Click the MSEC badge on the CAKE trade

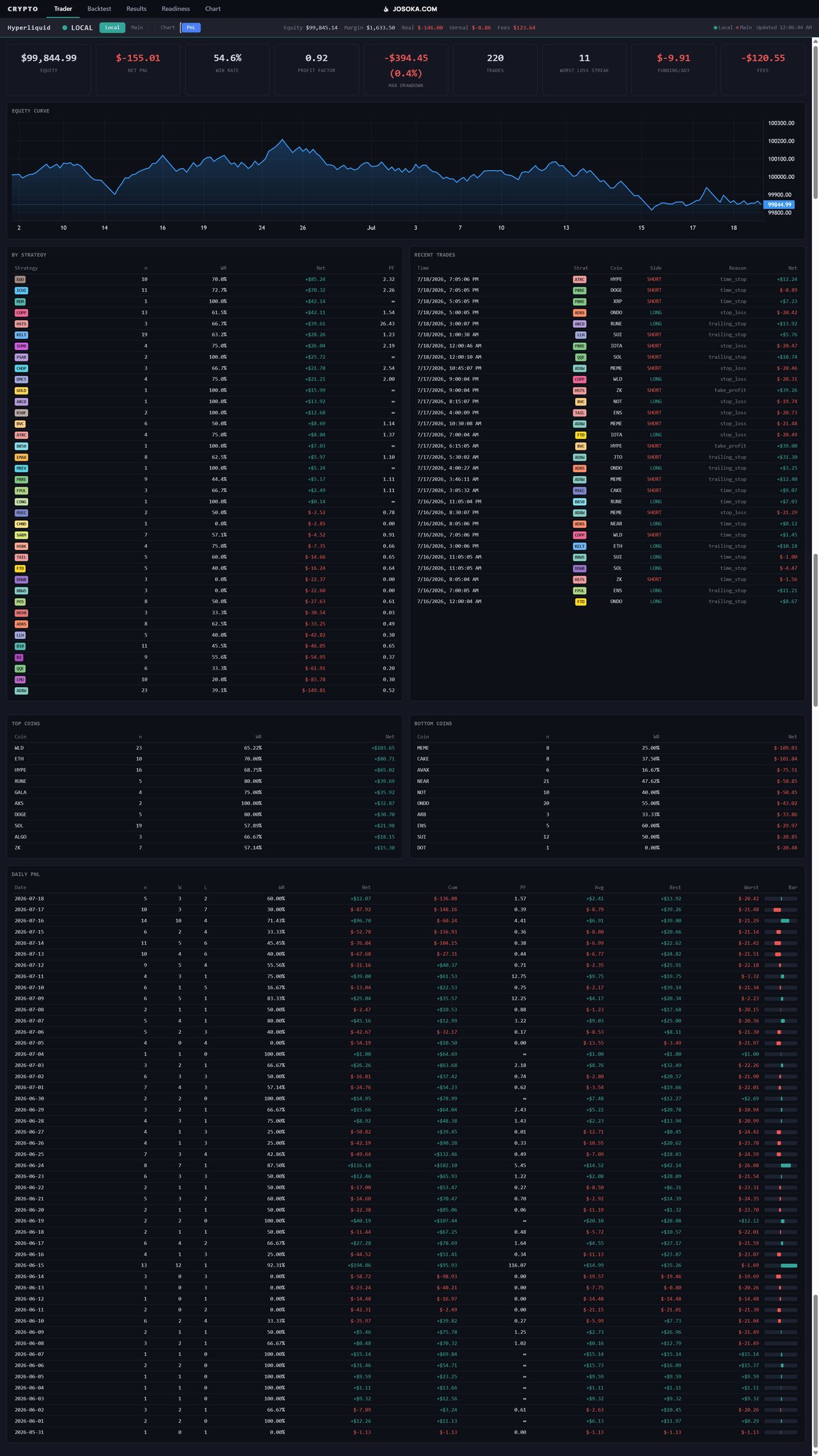[580, 491]
